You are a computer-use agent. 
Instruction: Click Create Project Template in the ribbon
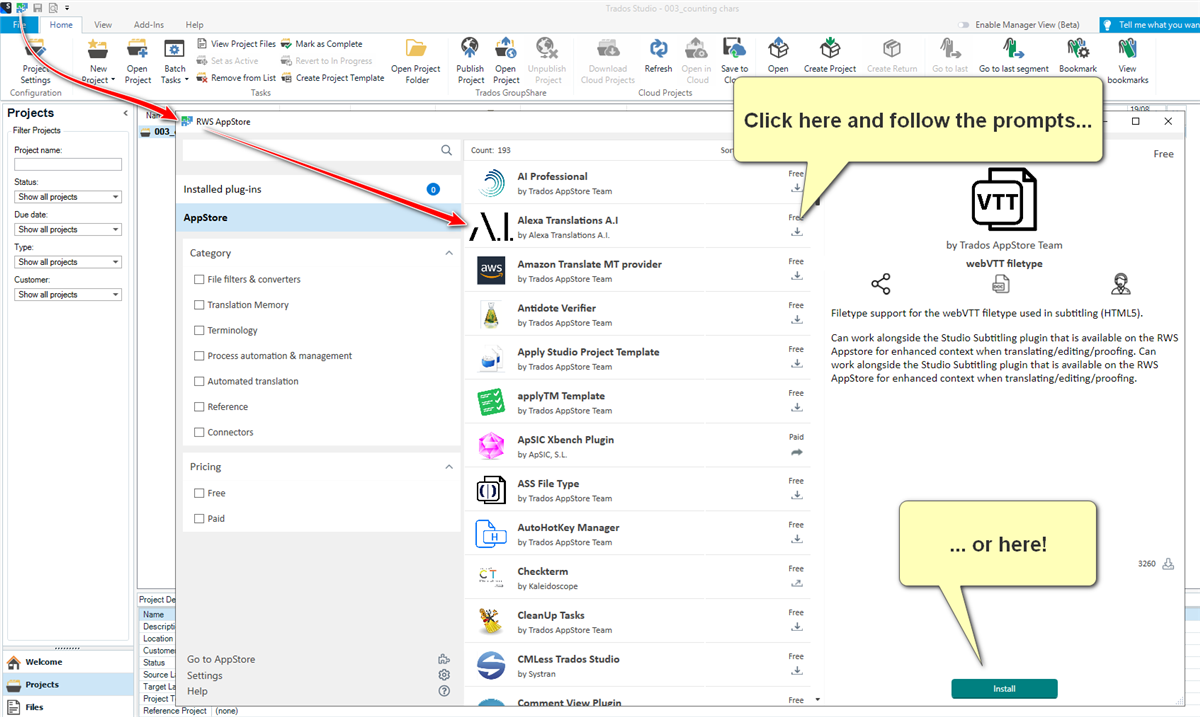pos(332,78)
